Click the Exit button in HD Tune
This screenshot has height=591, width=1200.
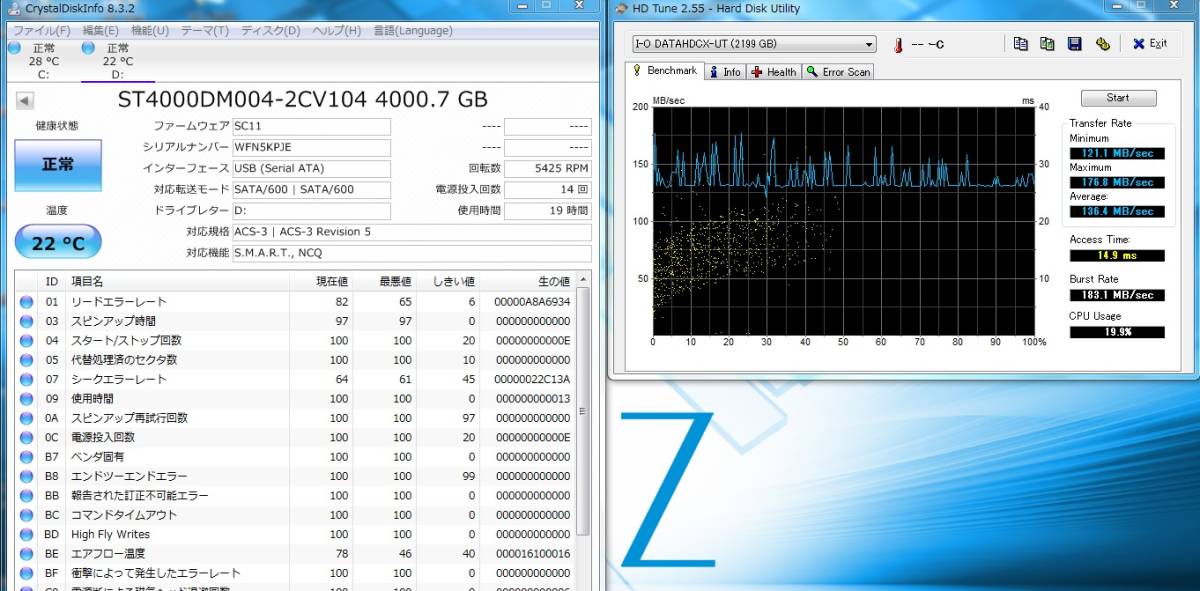tap(1149, 44)
